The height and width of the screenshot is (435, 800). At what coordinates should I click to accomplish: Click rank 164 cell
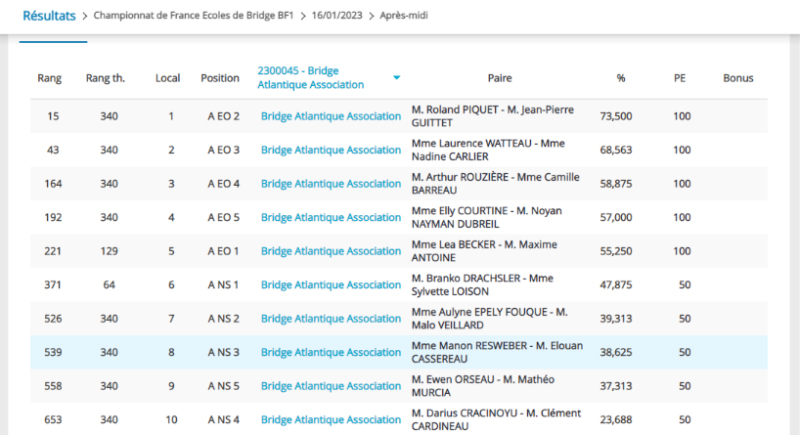pyautogui.click(x=53, y=184)
